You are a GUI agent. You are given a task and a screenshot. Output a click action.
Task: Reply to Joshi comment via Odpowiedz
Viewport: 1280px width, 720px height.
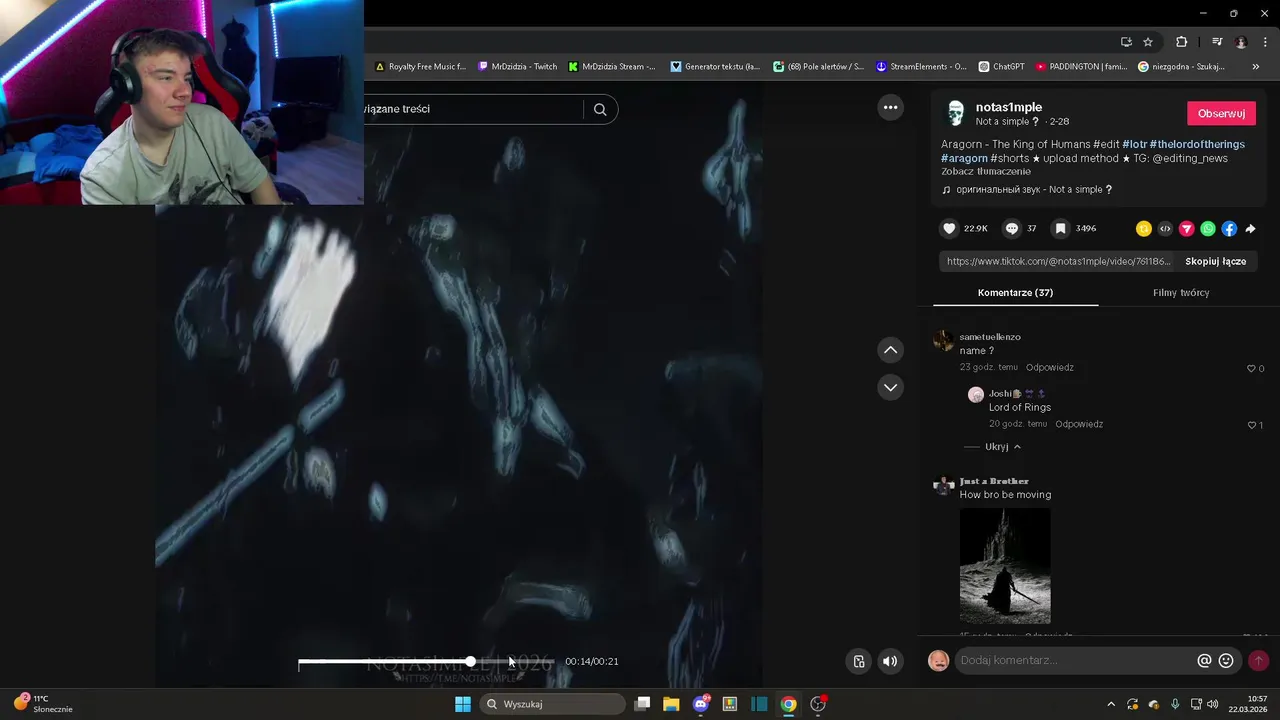tap(1079, 424)
